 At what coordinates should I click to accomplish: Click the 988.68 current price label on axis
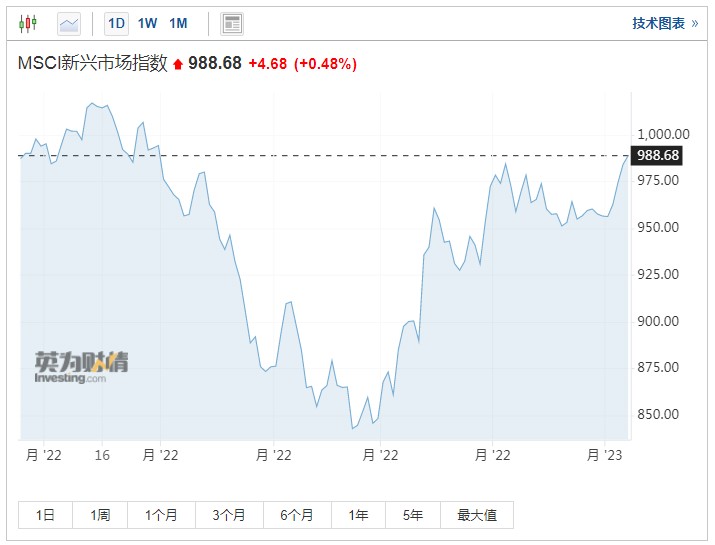pos(658,155)
